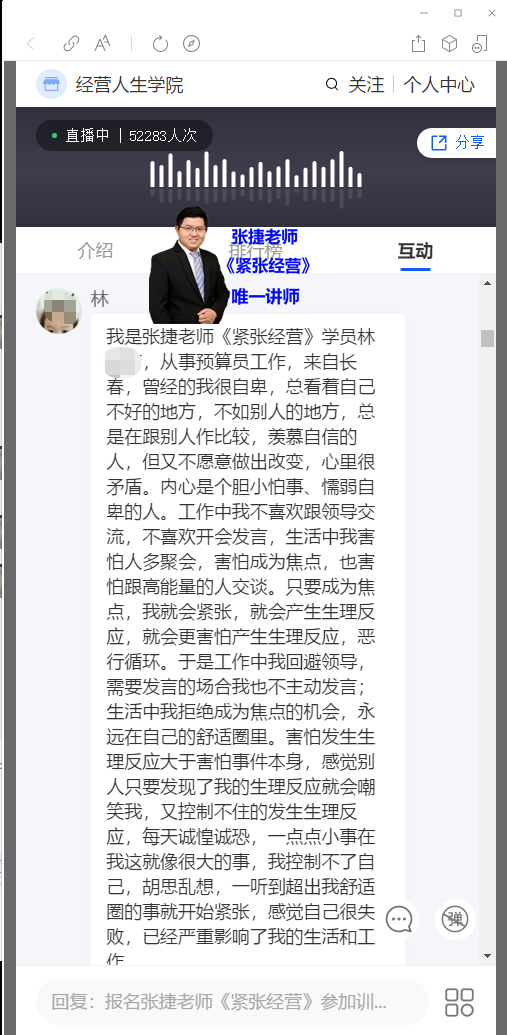Image resolution: width=507 pixels, height=1035 pixels.
Task: Copy the page link via the chain icon
Action: coord(71,44)
